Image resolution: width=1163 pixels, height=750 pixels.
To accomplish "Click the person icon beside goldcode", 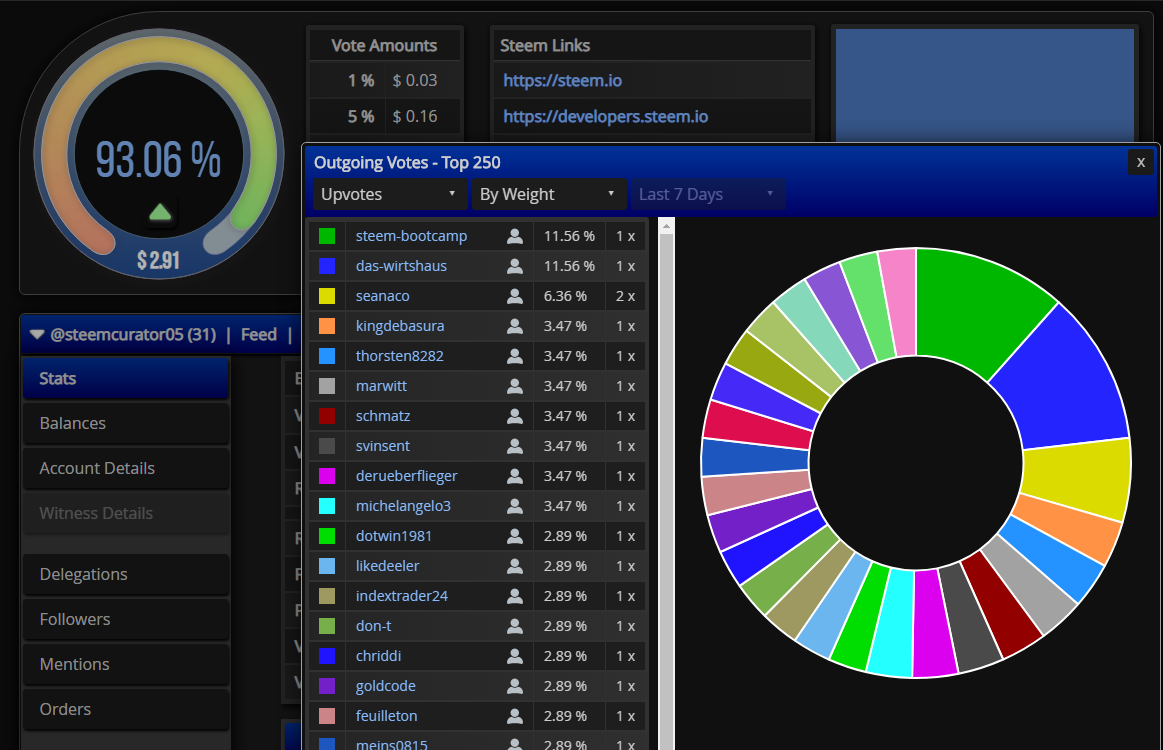I will pyautogui.click(x=515, y=686).
